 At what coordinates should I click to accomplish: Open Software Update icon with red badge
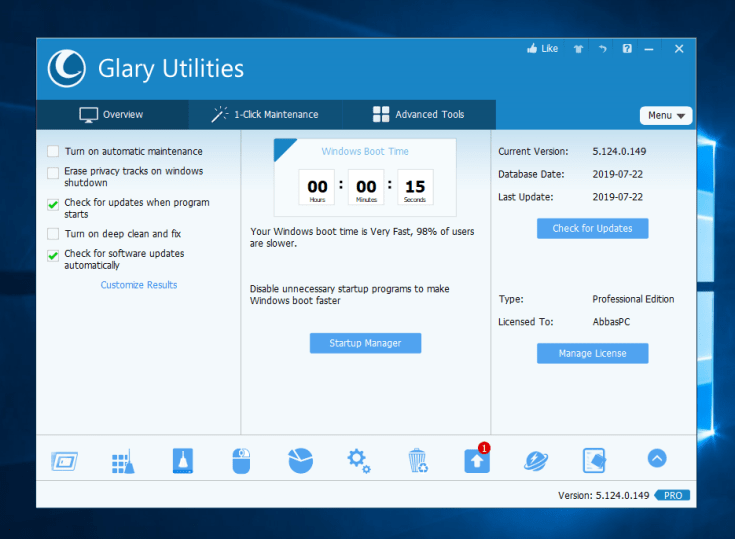(x=477, y=460)
